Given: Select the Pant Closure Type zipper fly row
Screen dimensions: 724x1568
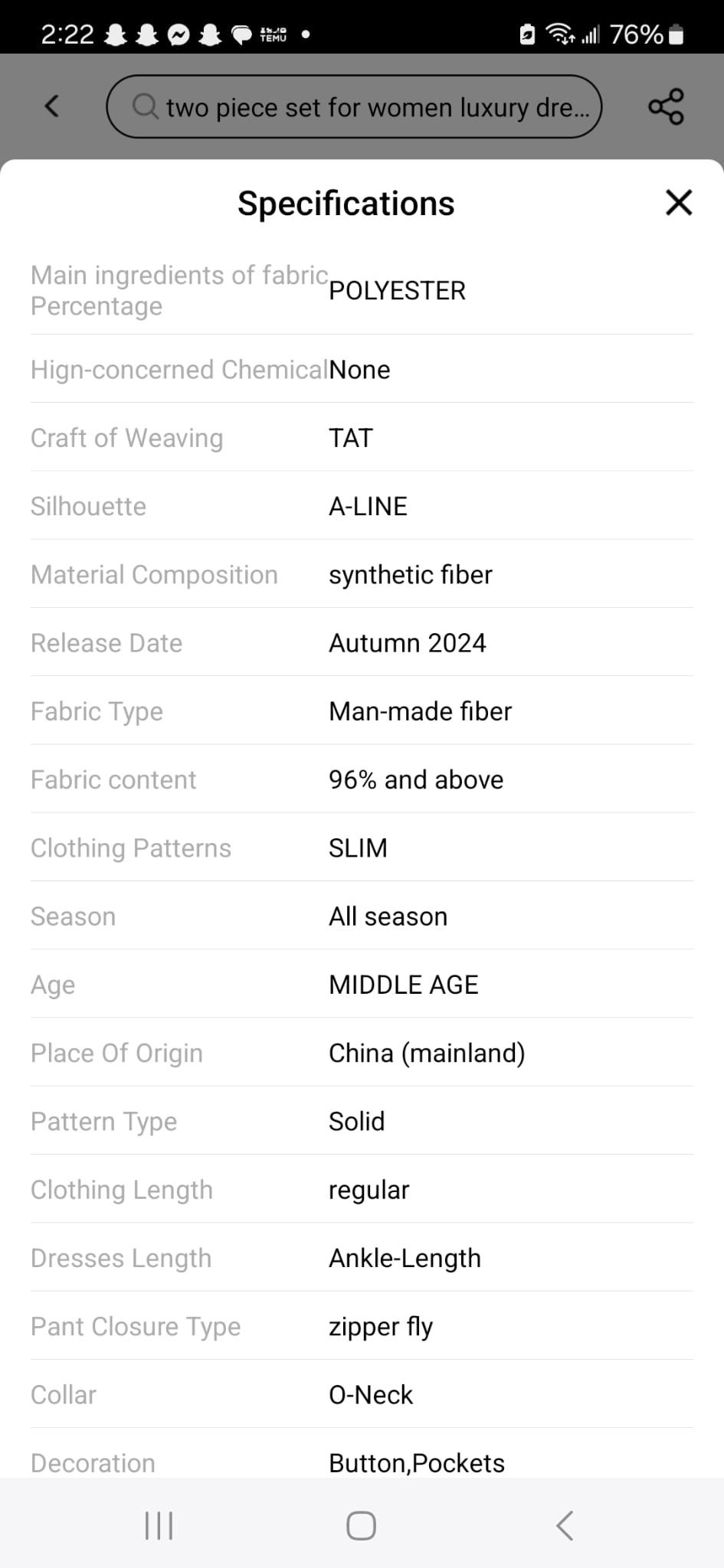Looking at the screenshot, I should tap(362, 1326).
